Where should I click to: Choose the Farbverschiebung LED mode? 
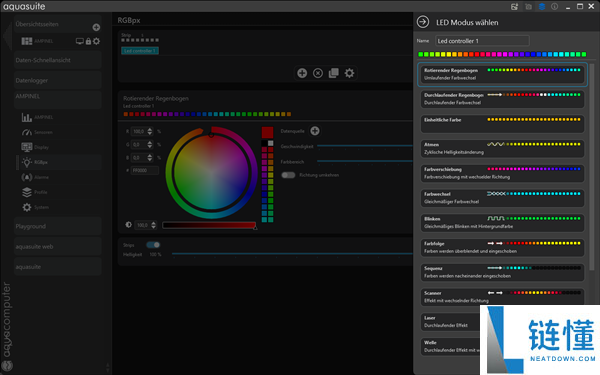[502, 173]
